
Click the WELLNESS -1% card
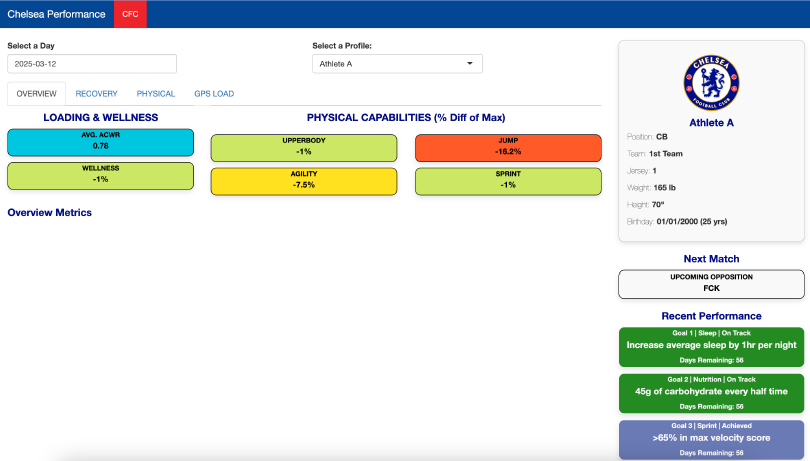click(x=101, y=176)
